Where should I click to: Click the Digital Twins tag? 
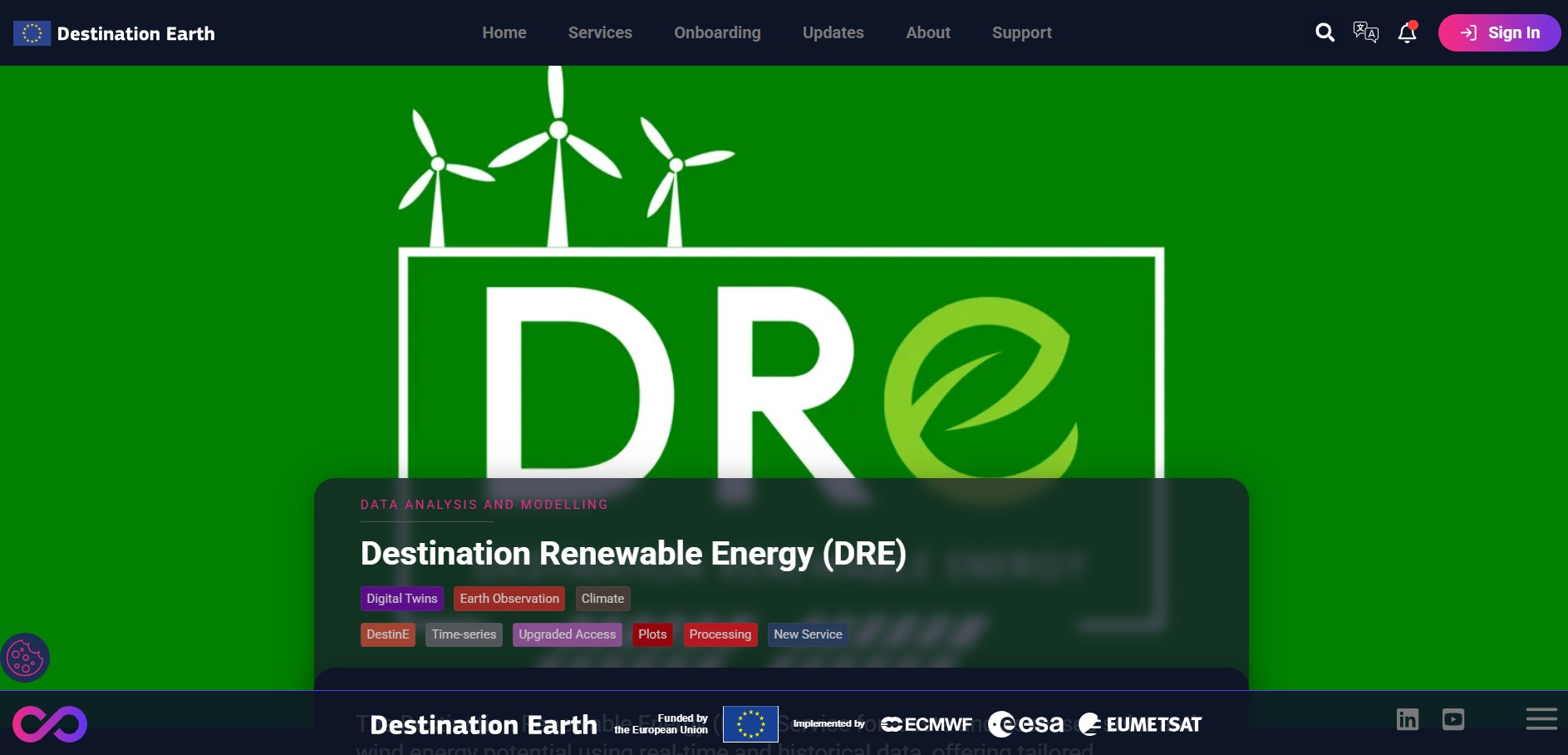(x=402, y=599)
